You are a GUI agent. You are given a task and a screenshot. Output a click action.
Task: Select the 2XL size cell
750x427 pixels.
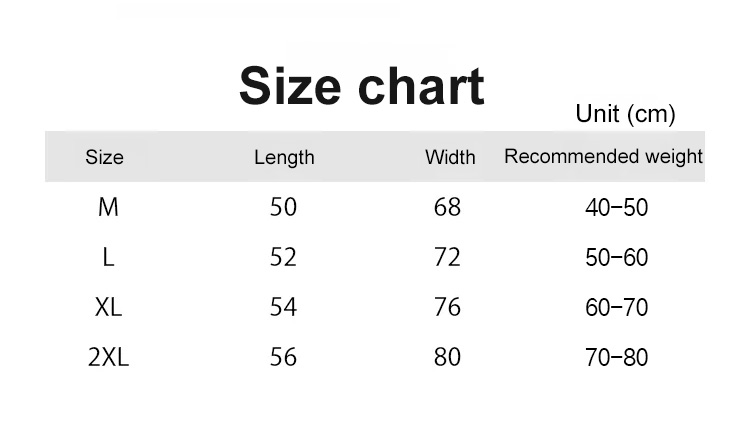tap(108, 357)
